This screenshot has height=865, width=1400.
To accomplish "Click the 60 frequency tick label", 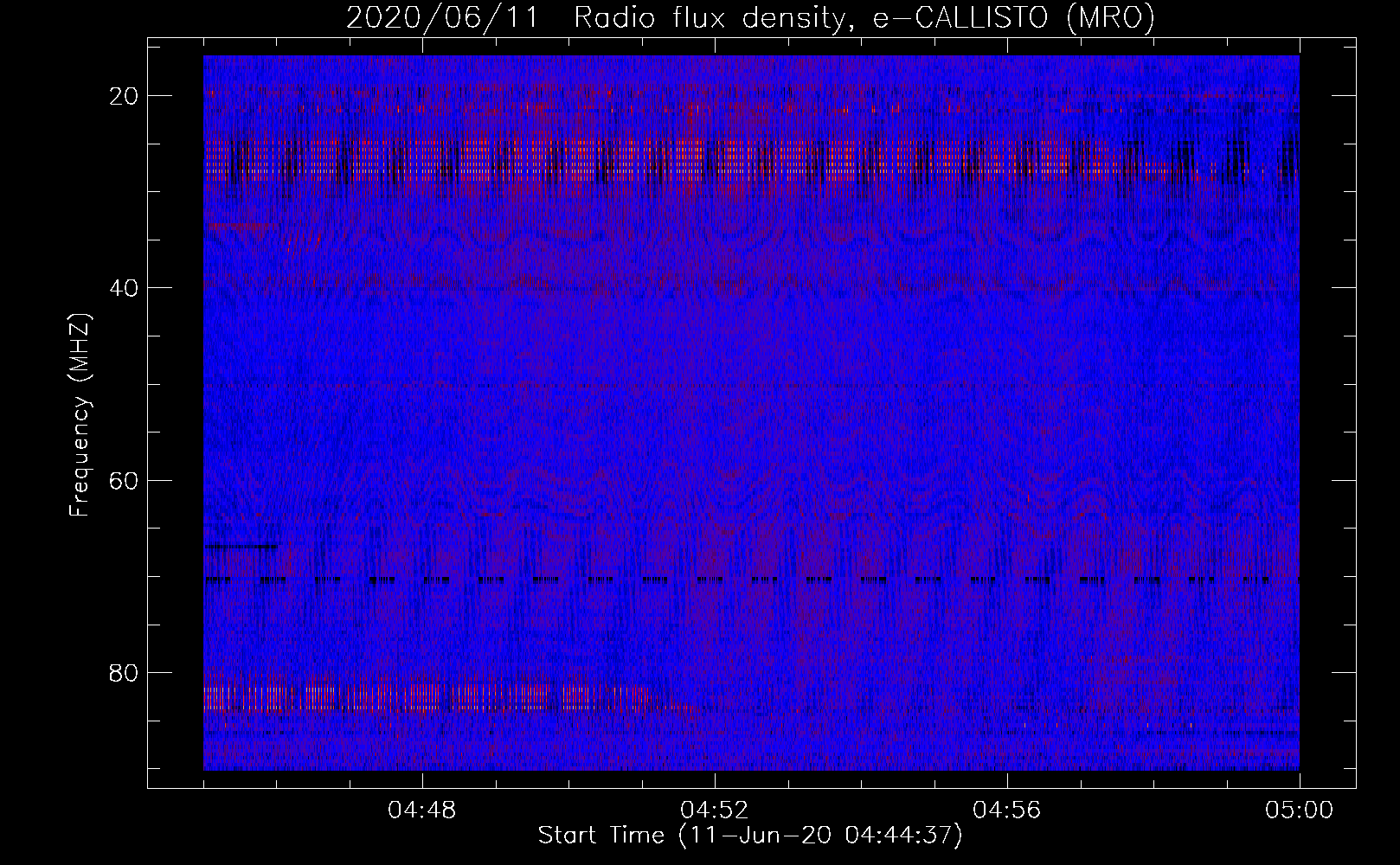I will pyautogui.click(x=124, y=479).
